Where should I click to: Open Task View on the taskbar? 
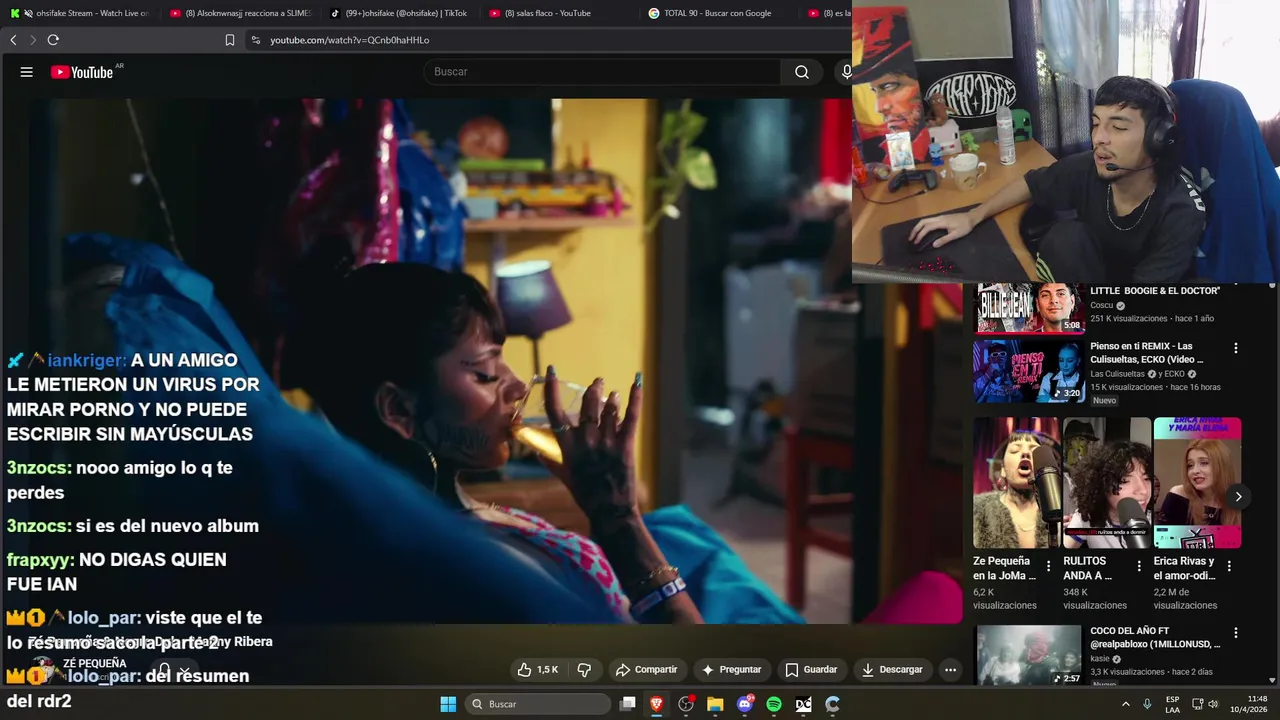pos(628,704)
